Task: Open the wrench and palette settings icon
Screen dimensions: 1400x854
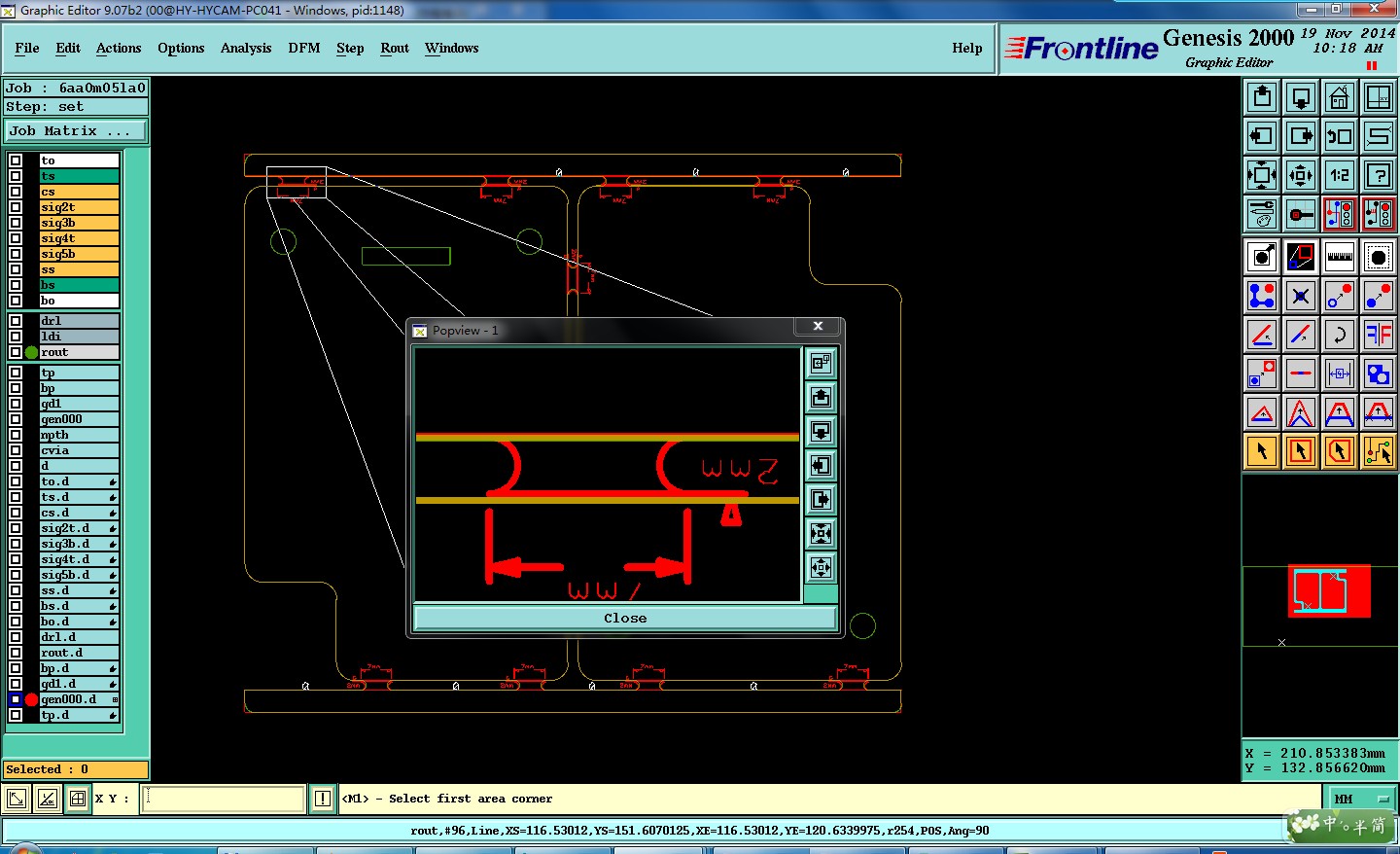Action: tap(1262, 214)
